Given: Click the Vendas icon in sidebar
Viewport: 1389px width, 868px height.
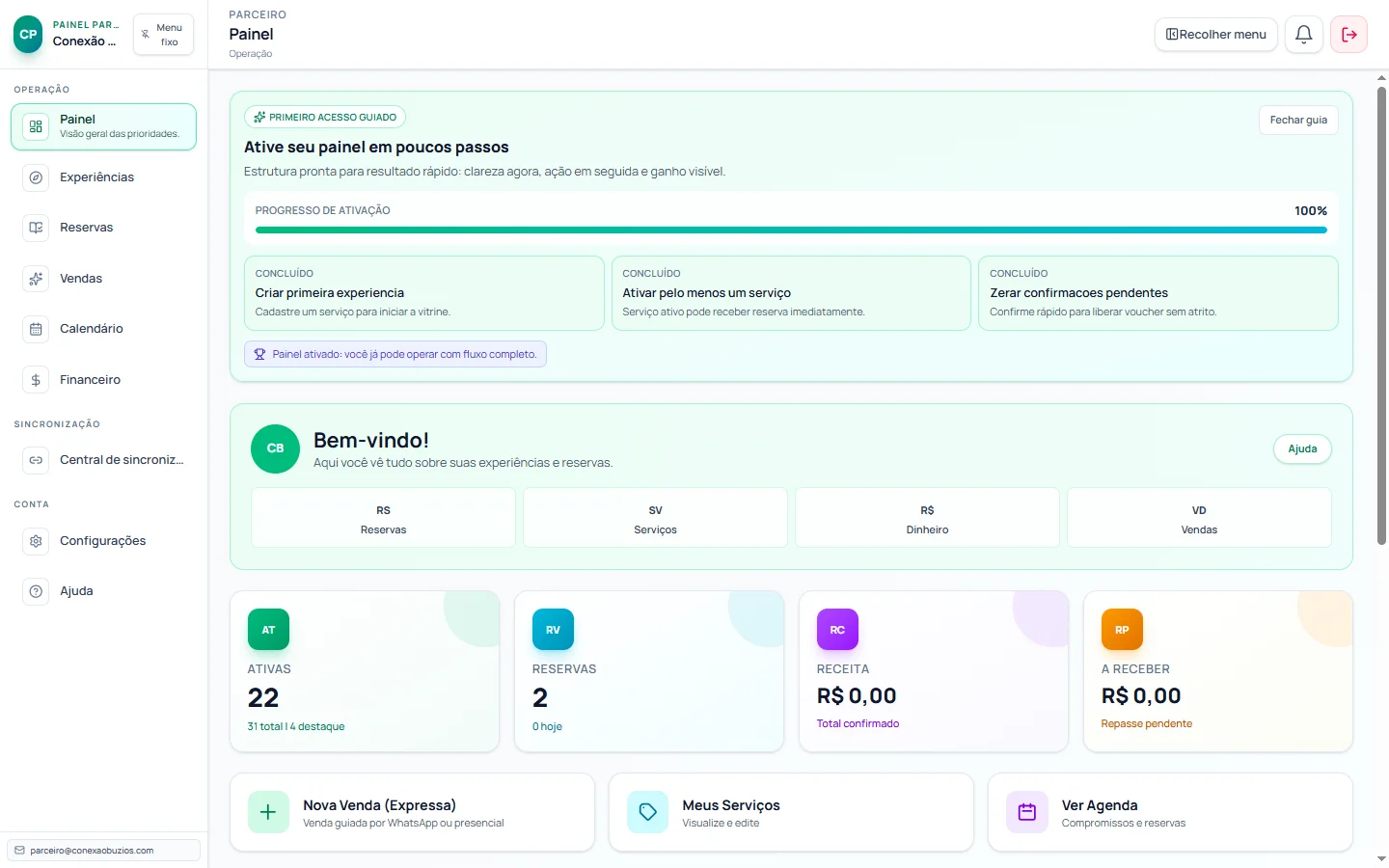Looking at the screenshot, I should [x=35, y=278].
